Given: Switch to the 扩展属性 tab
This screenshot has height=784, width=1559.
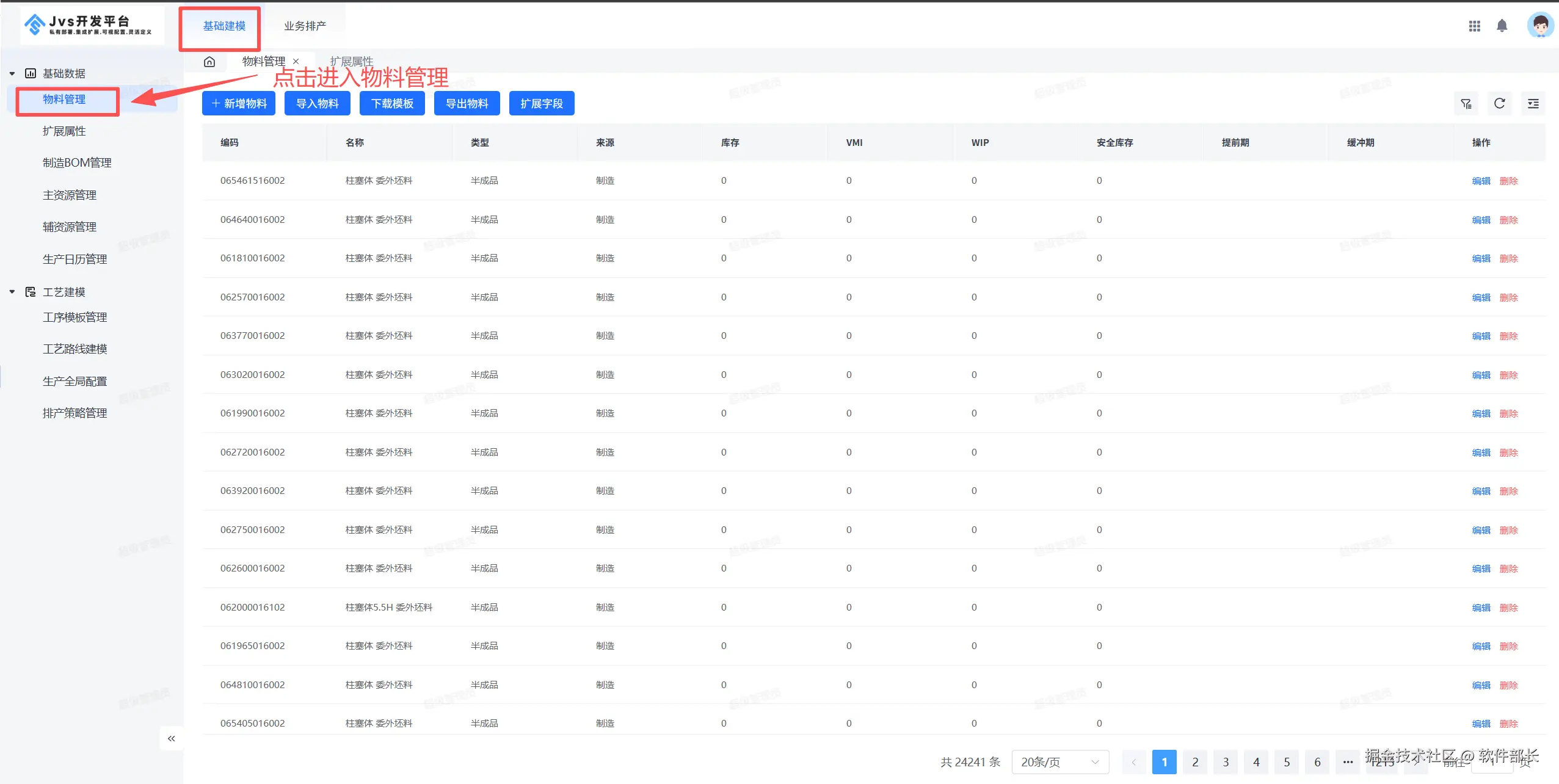Looking at the screenshot, I should click(x=351, y=62).
